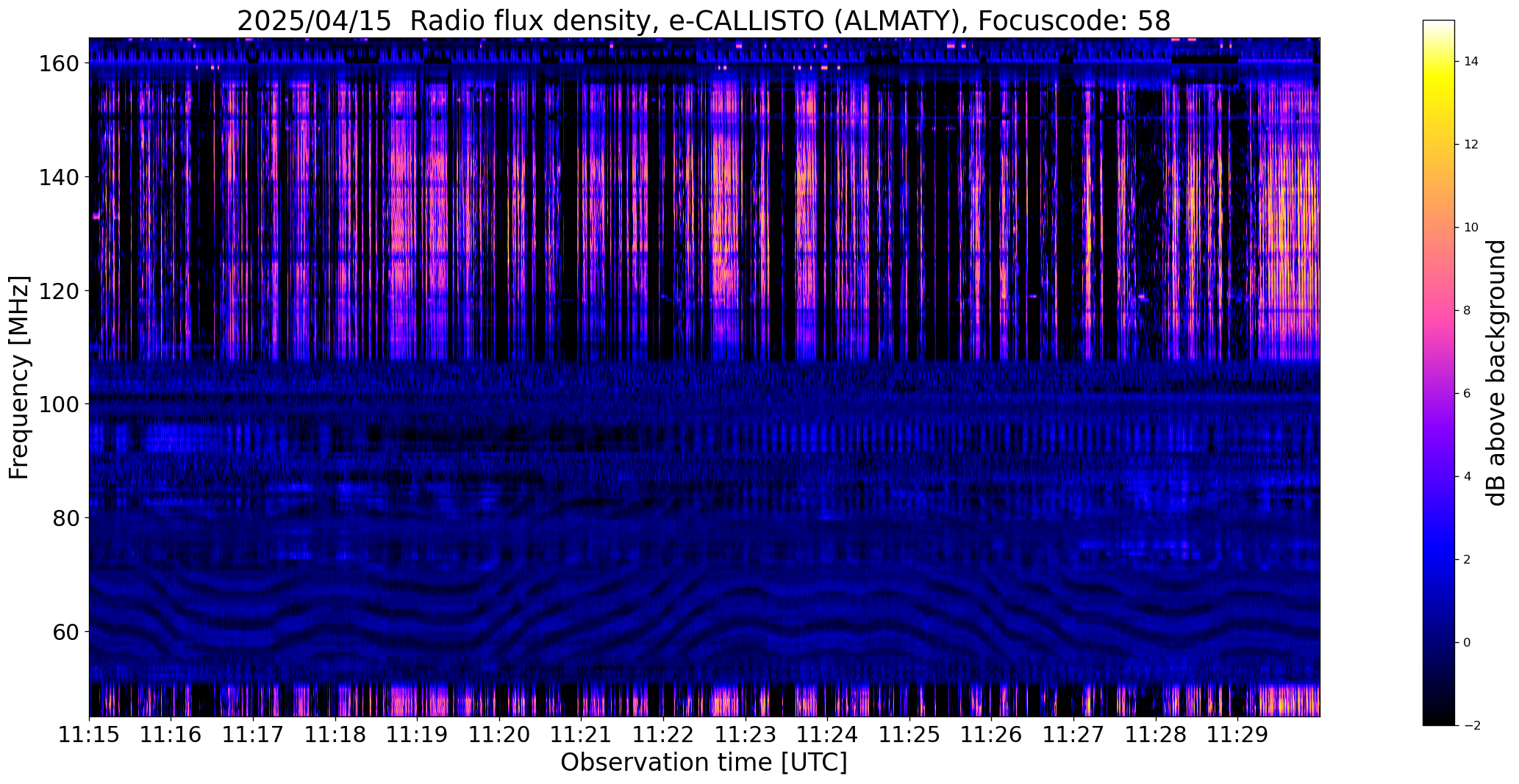Click the 60 frequency tick label

[65, 631]
